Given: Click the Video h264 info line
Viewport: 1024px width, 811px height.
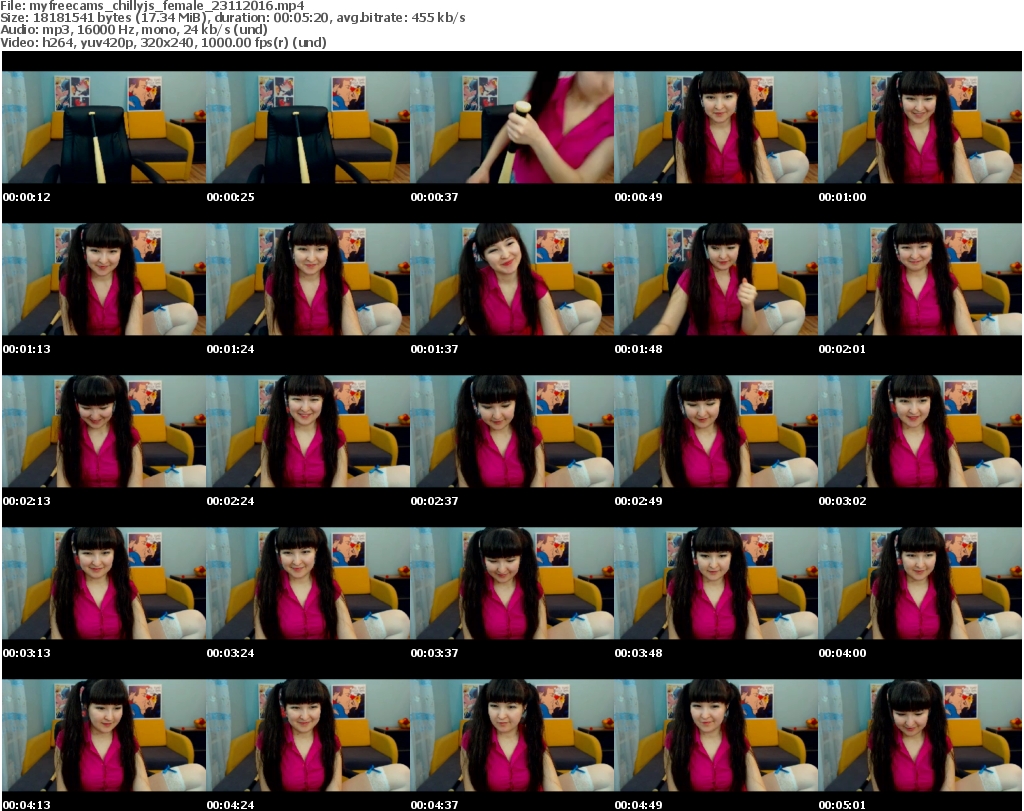Looking at the screenshot, I should click(163, 42).
